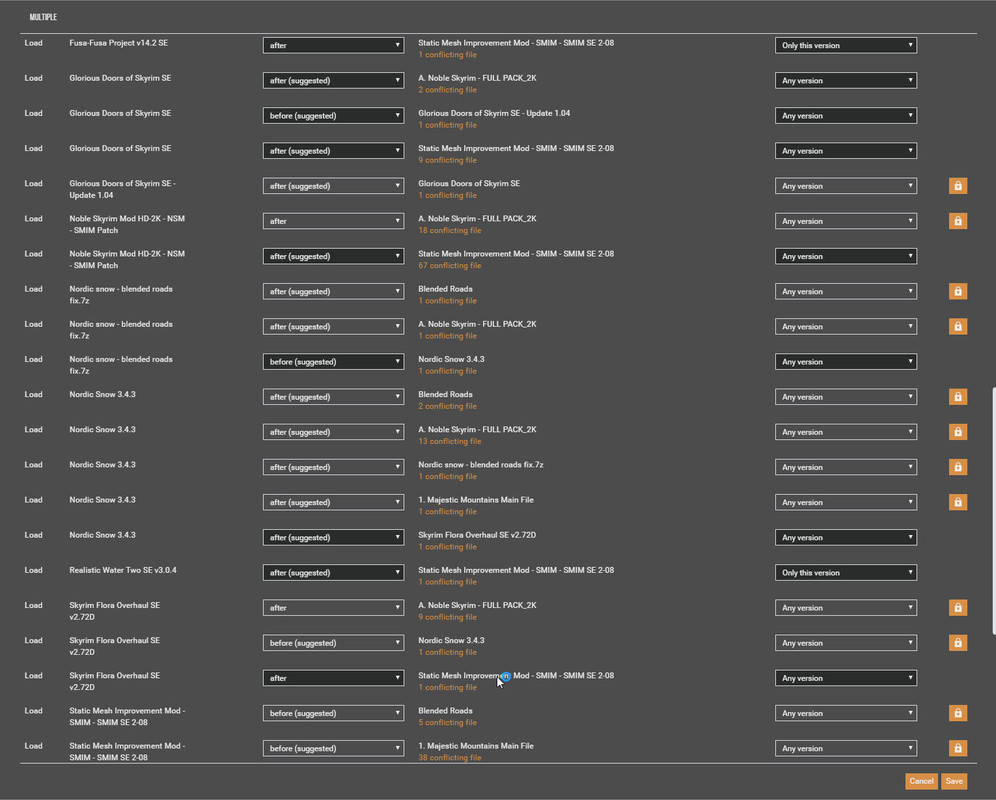This screenshot has height=800, width=996.
Task: Open order dropdown on 13 conflicting files row
Action: 333,431
